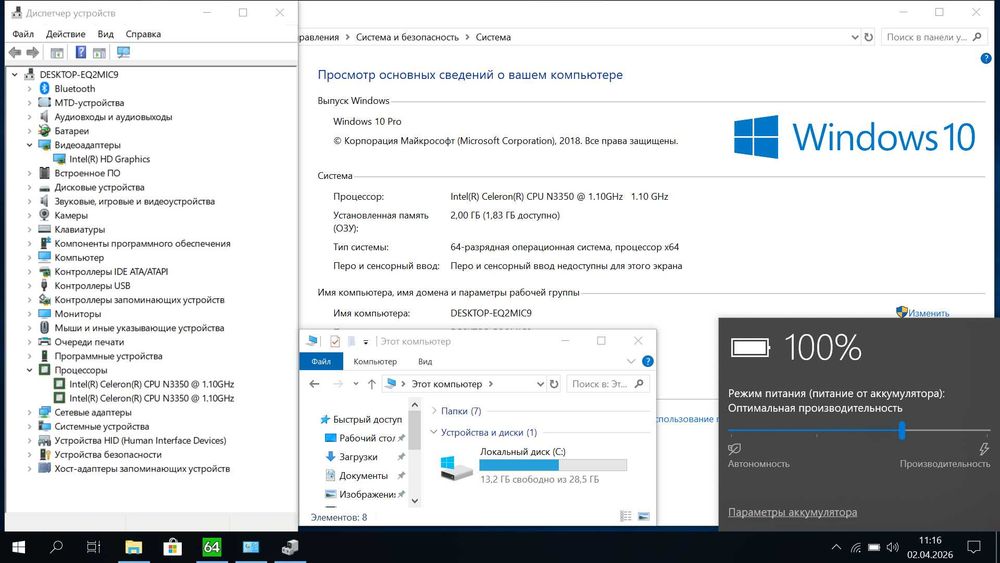
Task: Open the Файл menu in Device Manager
Action: coord(23,34)
